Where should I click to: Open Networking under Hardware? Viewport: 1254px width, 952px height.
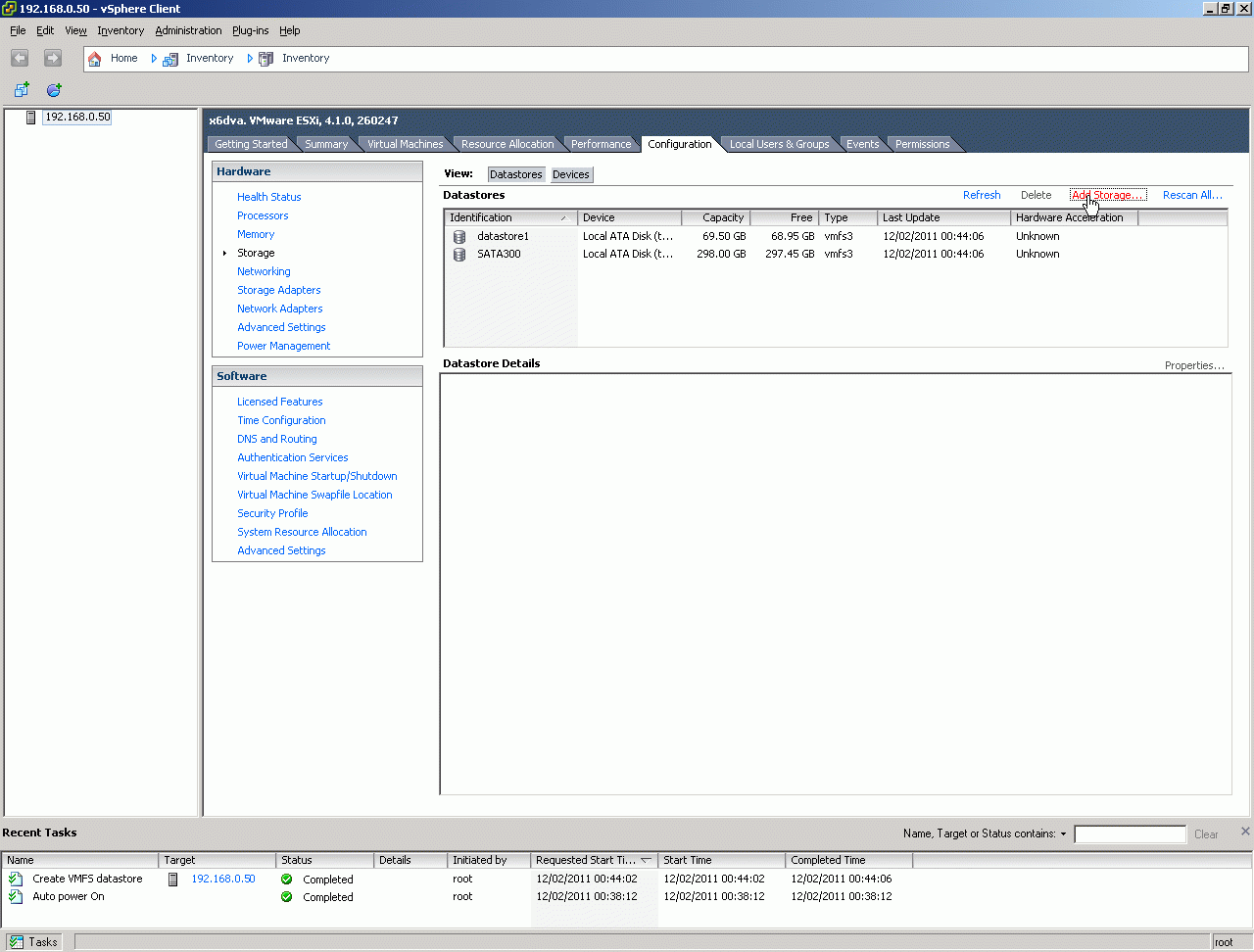click(264, 271)
